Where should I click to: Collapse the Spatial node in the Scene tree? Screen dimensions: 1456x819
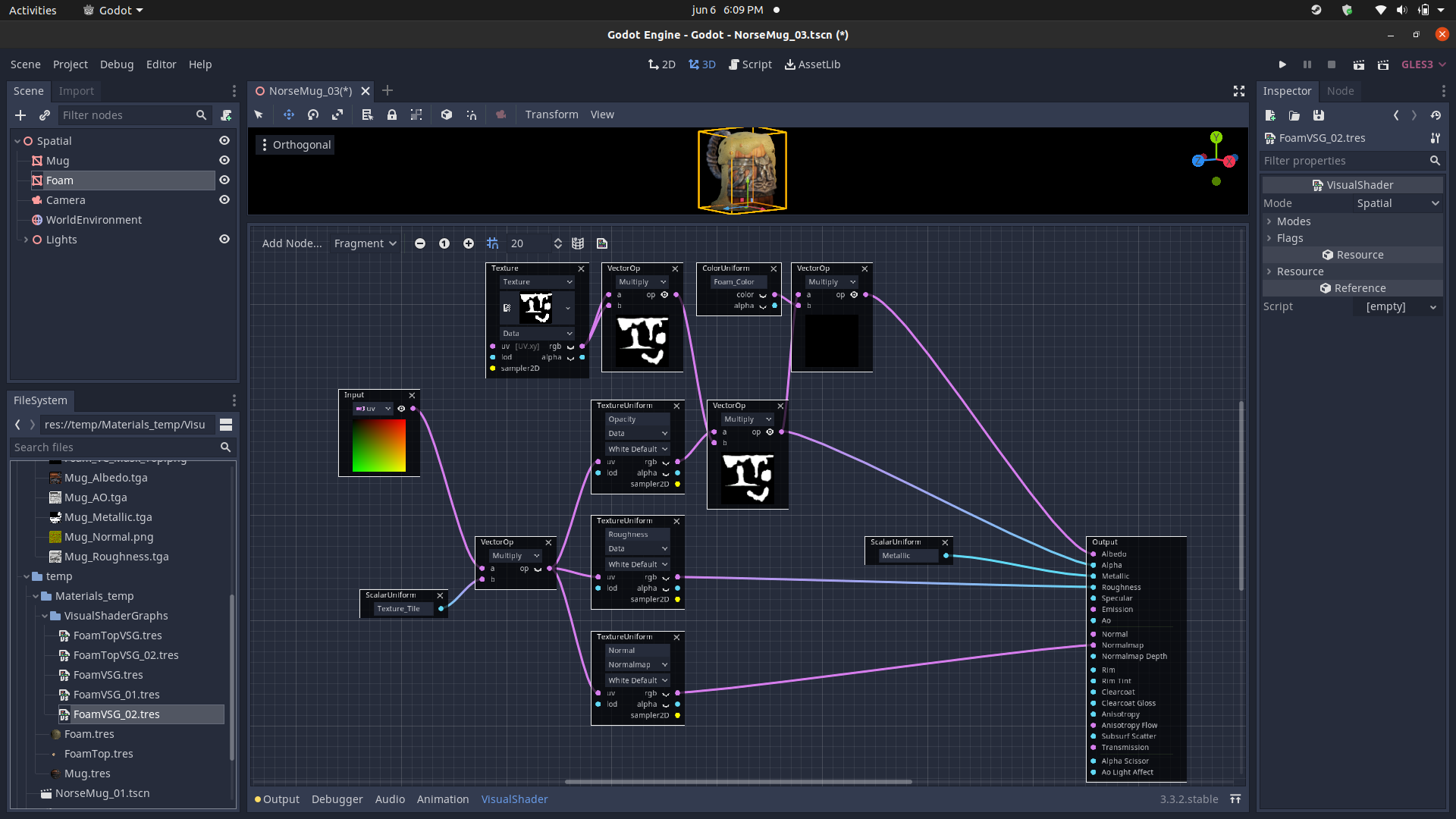coord(16,140)
